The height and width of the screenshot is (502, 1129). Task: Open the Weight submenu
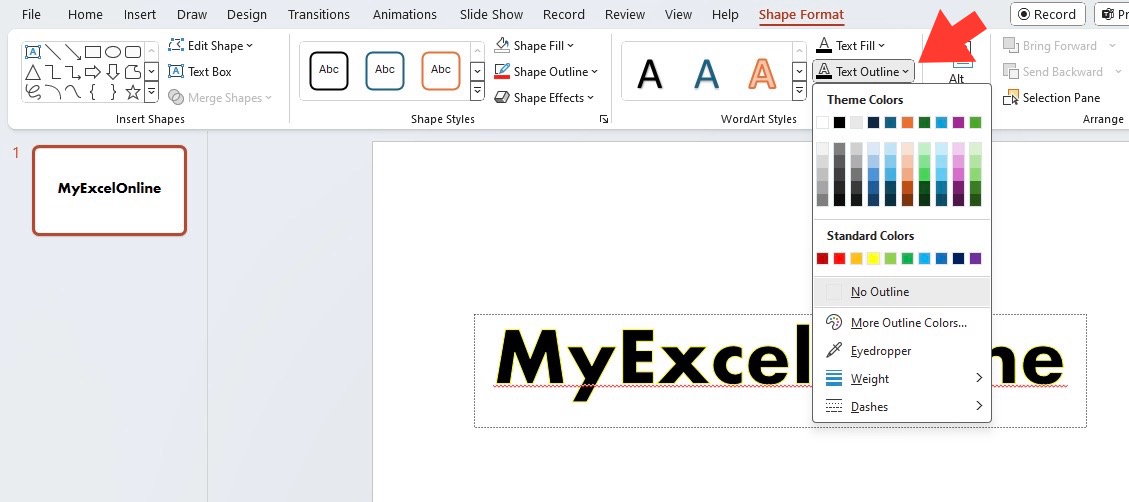901,379
